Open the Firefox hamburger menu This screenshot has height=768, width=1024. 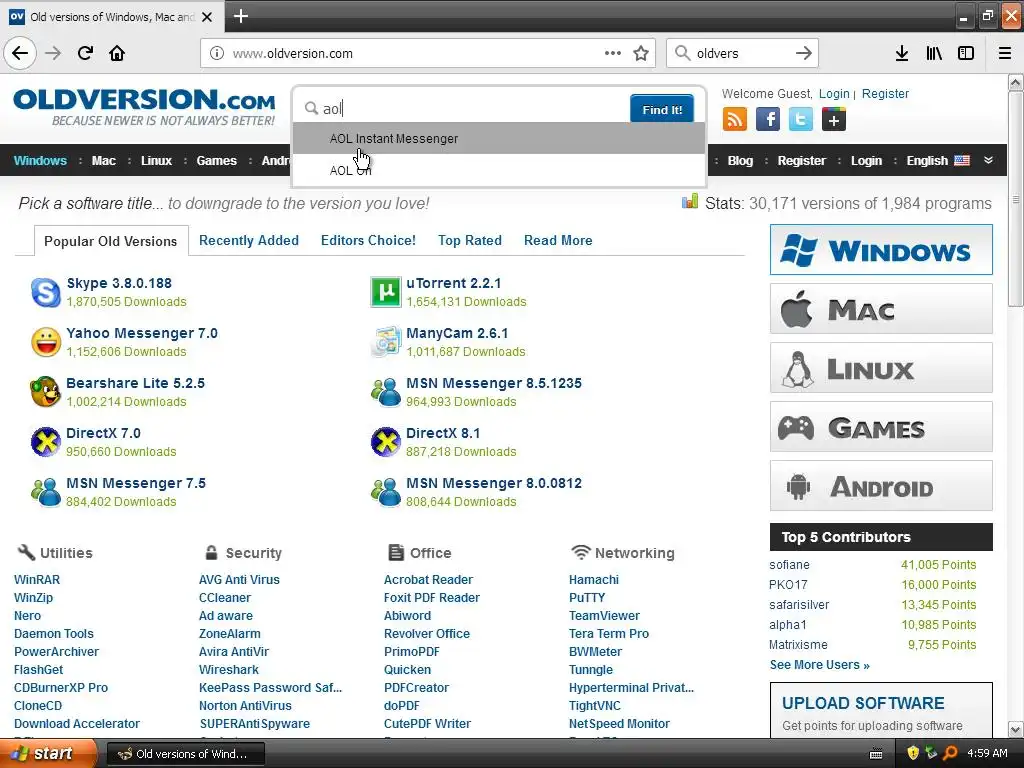tap(1005, 54)
